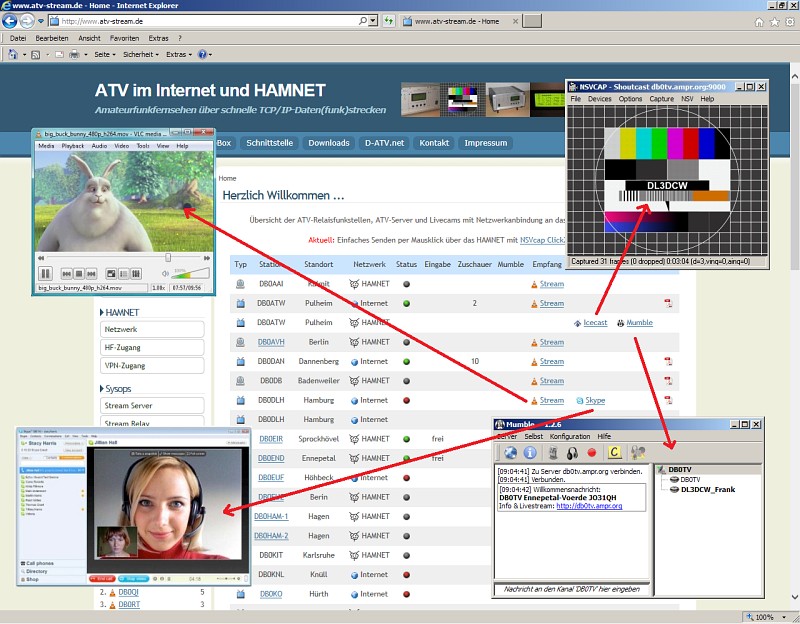Screen dimensions: 800x624
Task: Mute VLC with the speaker icon
Action: pos(165,274)
